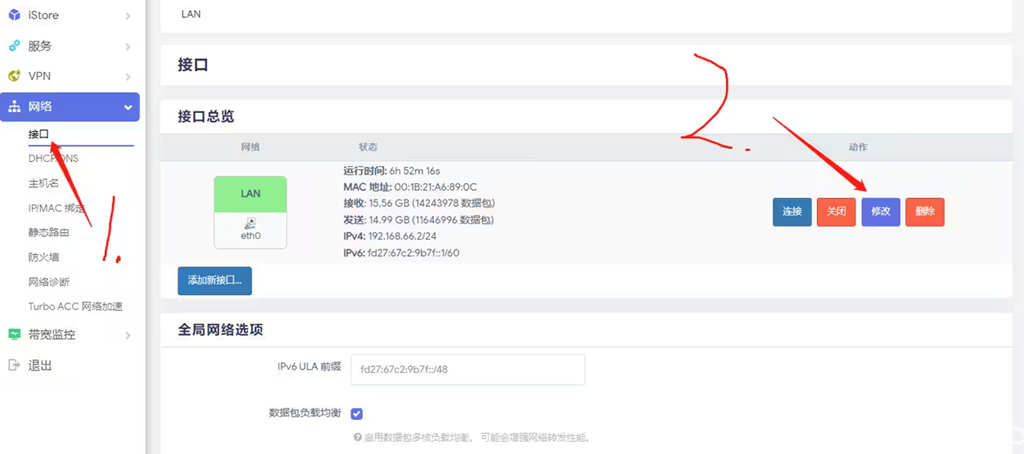1024x454 pixels.
Task: Click the VPN globe icon
Action: [14, 76]
